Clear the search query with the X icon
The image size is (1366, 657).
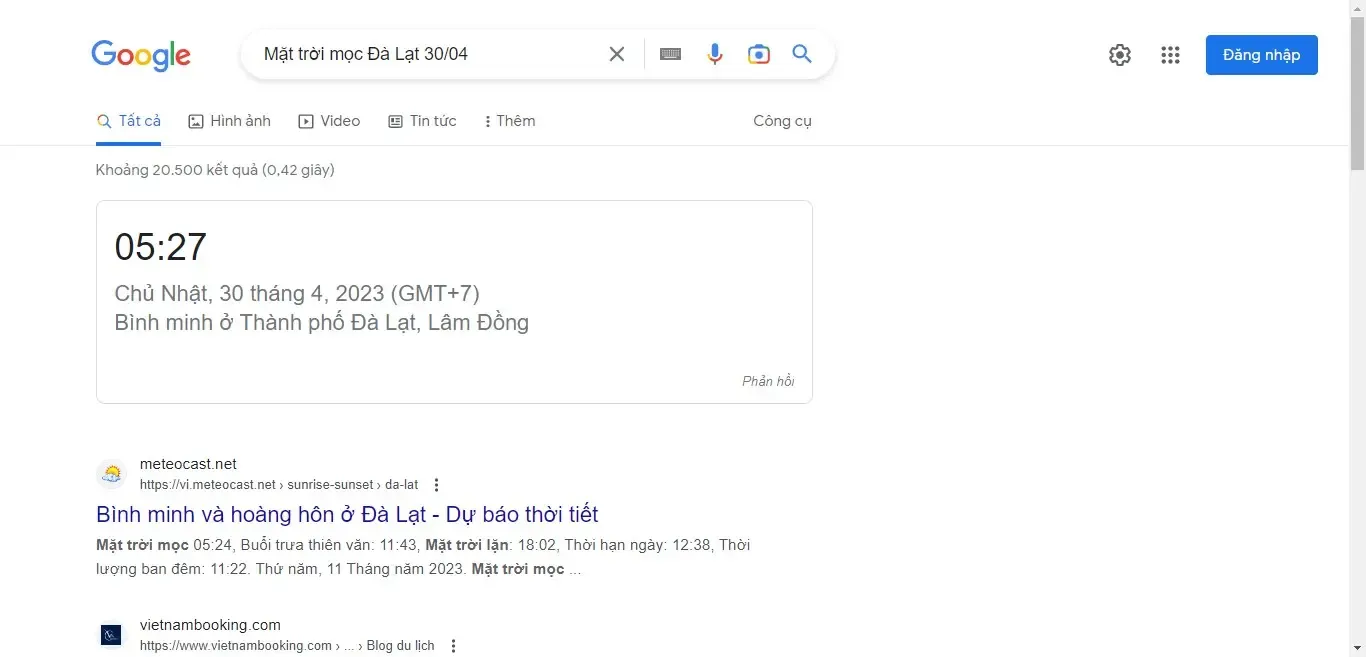pyautogui.click(x=616, y=54)
